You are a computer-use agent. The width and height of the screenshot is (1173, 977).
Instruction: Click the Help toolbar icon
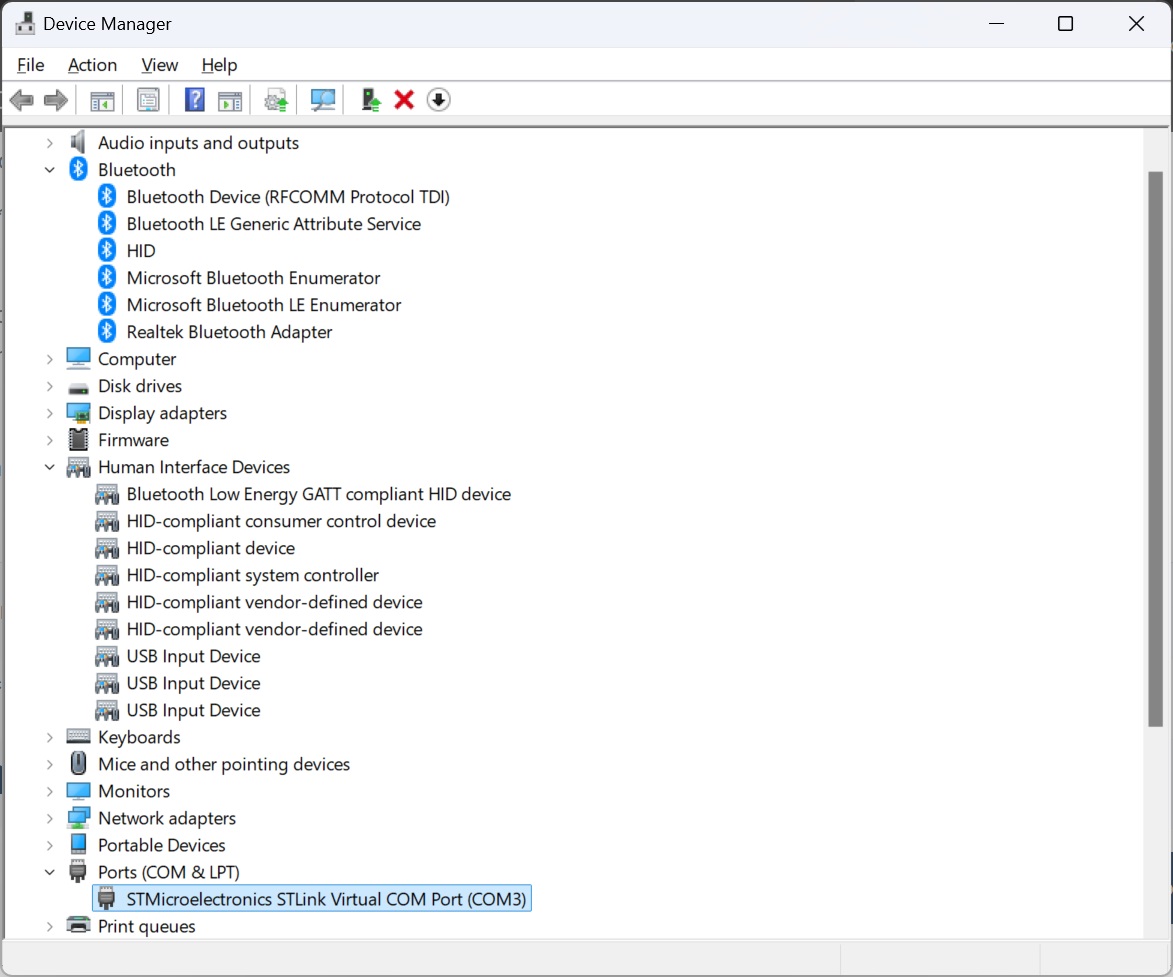click(194, 99)
